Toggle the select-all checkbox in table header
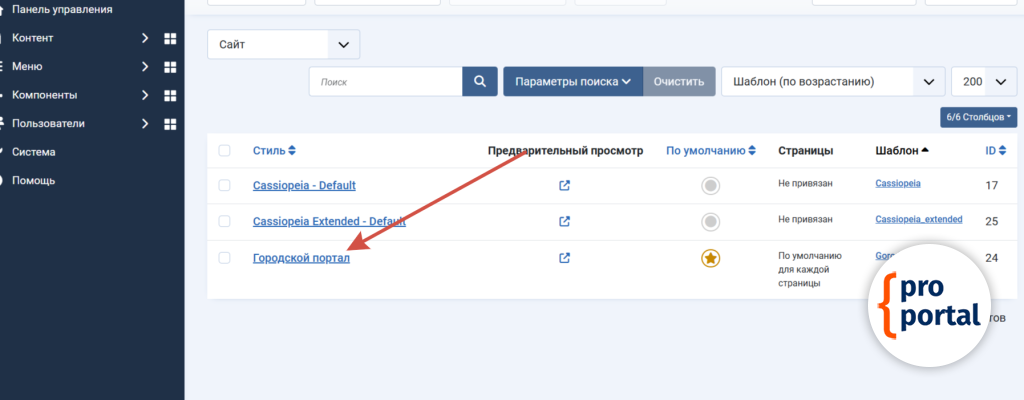 (x=224, y=151)
